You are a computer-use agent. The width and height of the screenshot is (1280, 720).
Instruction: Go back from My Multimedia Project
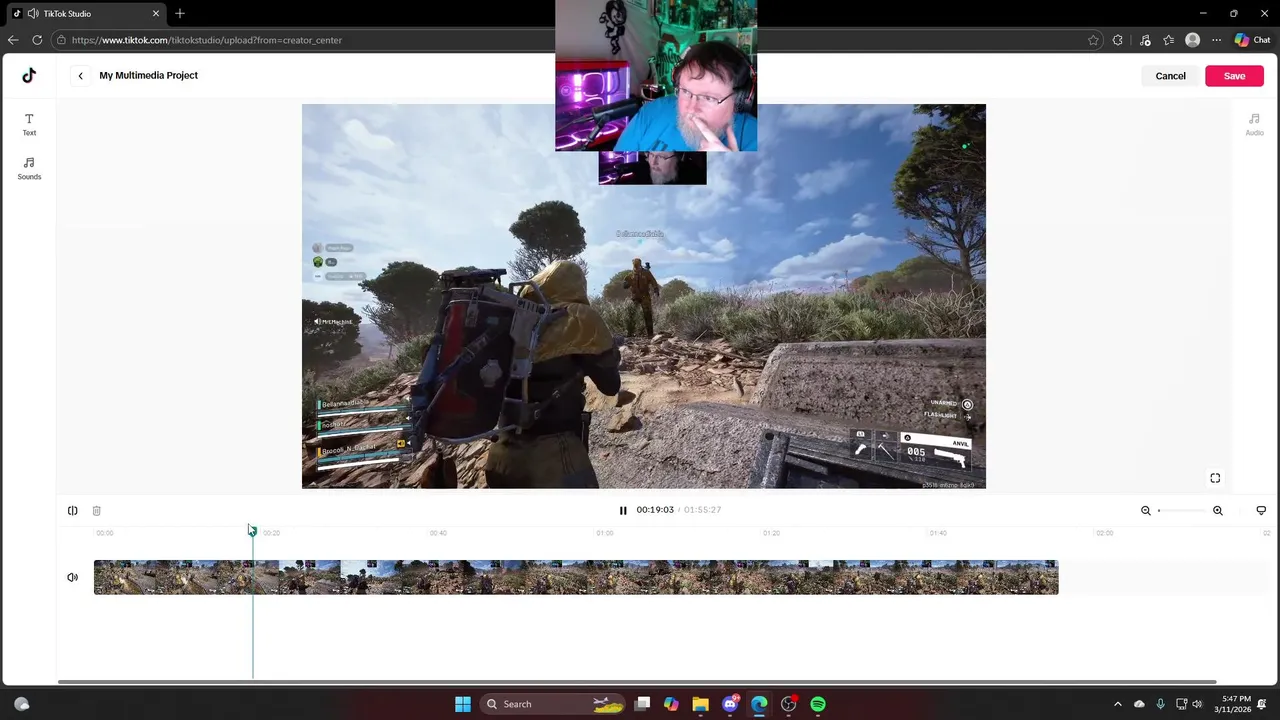click(x=80, y=76)
